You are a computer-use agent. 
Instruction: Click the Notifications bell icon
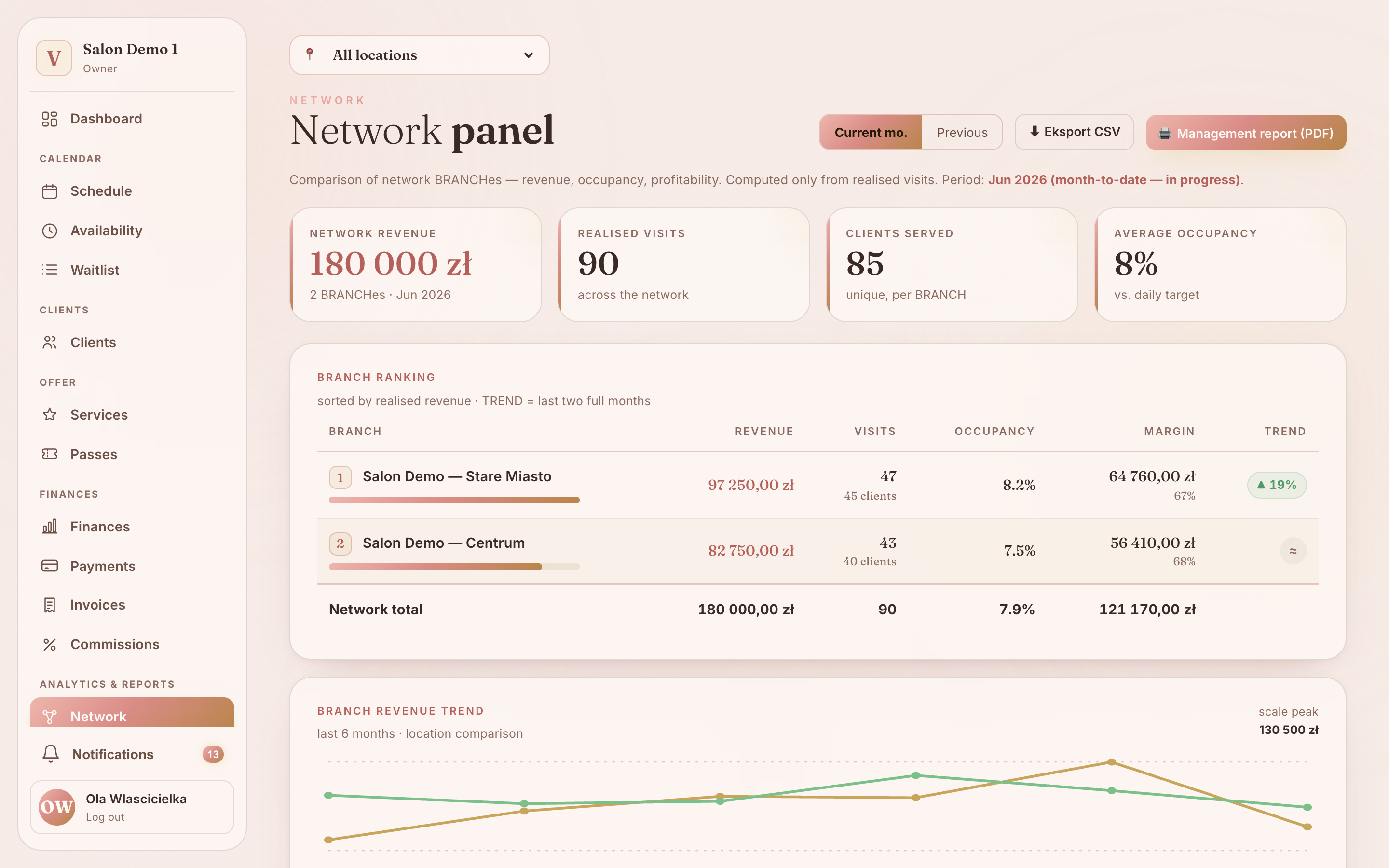(x=51, y=754)
